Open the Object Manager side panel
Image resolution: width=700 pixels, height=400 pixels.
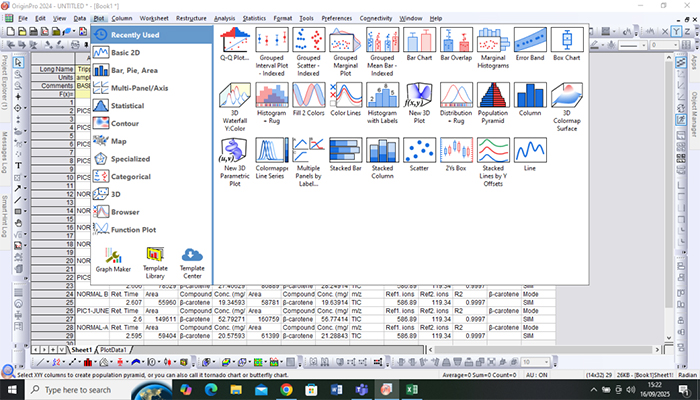(x=695, y=114)
